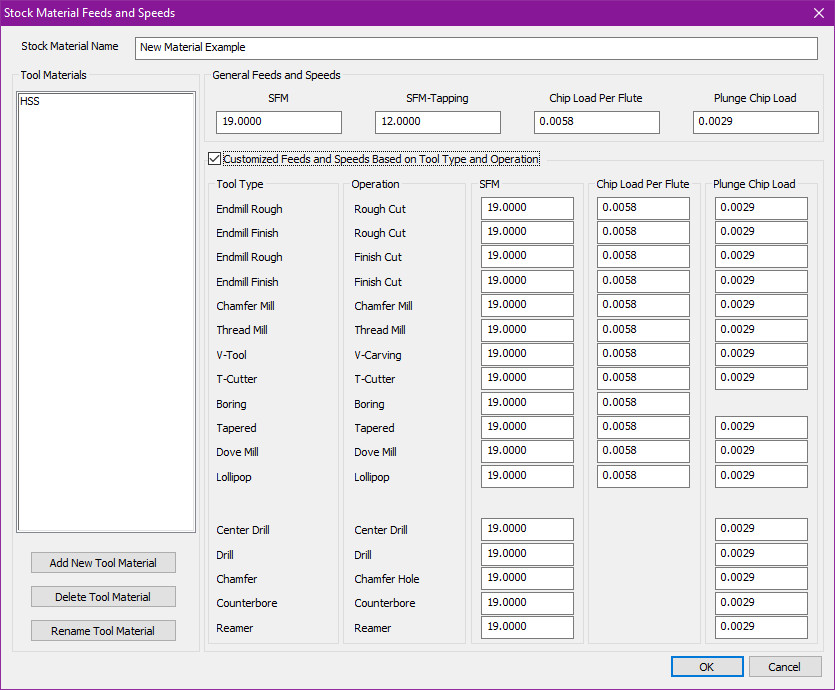Enable the Customized Feeds and Speeds checkbox
835x690 pixels.
214,157
